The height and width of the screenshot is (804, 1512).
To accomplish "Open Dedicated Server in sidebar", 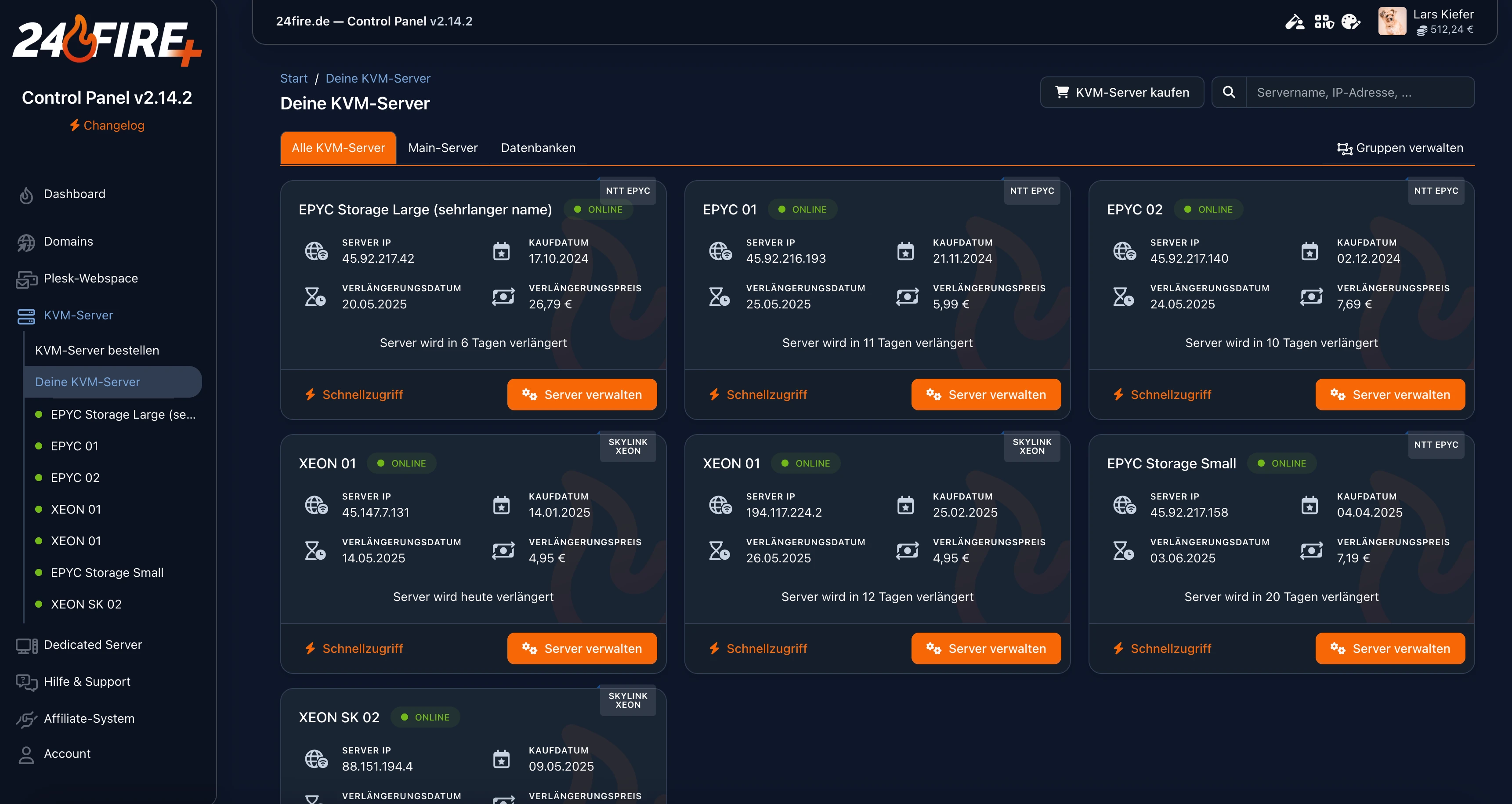I will click(93, 645).
